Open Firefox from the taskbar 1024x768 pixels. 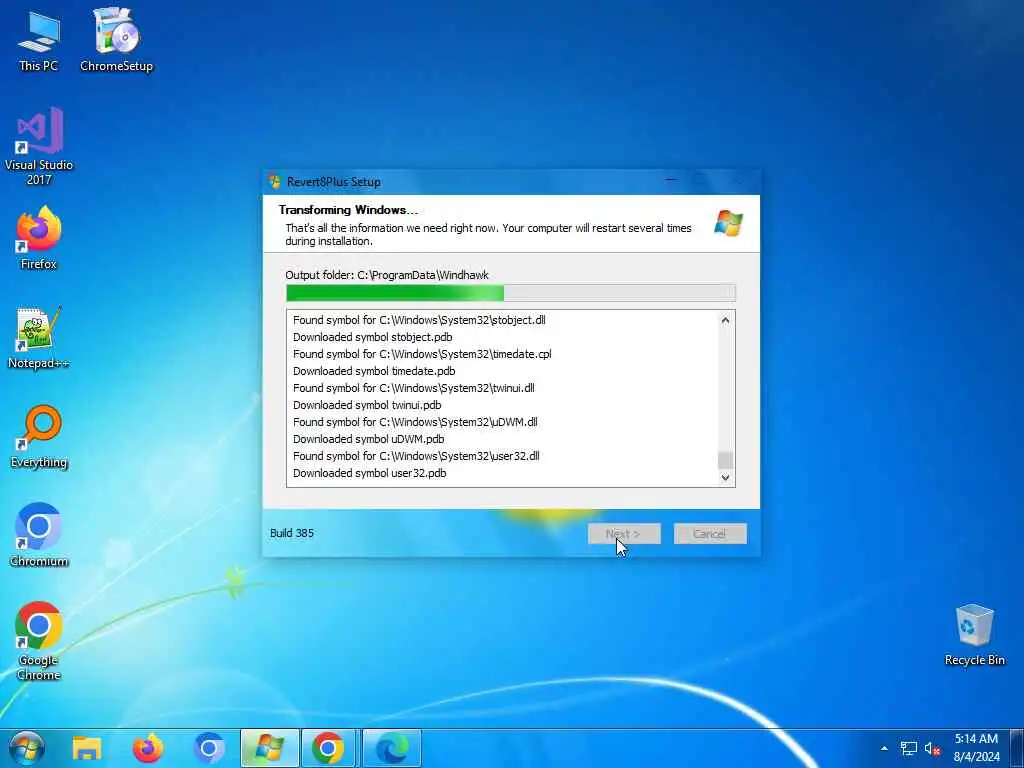148,748
